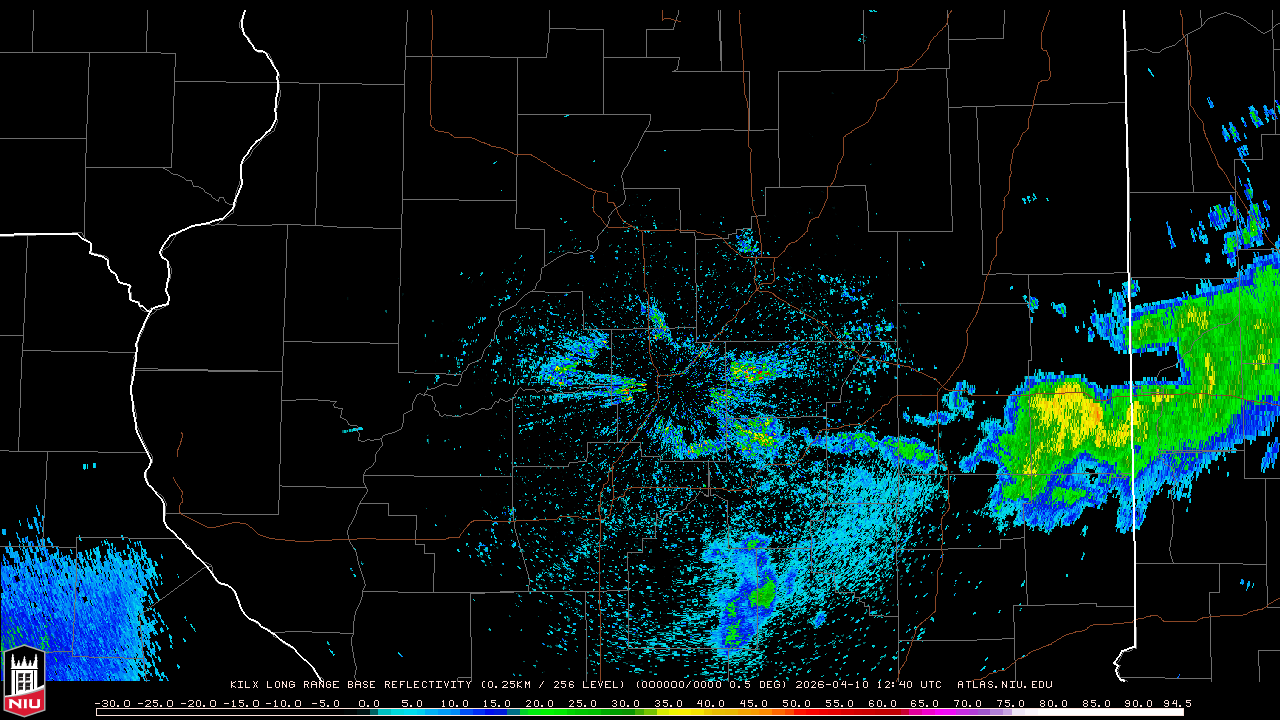Click the 2026-04-10 12:40 UTC timestamp
1280x720 pixels.
(x=868, y=685)
